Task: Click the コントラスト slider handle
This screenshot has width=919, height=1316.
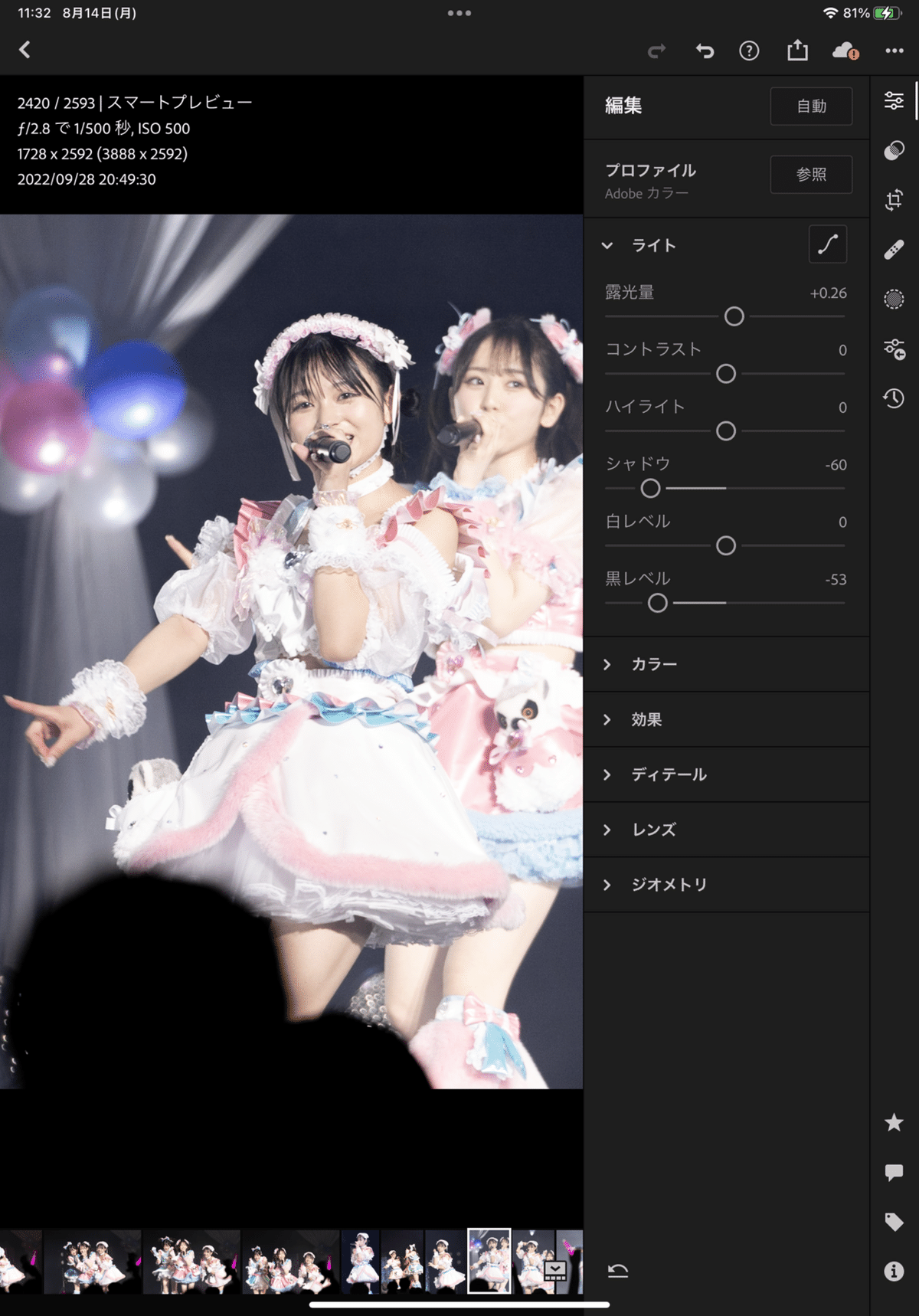Action: click(725, 374)
